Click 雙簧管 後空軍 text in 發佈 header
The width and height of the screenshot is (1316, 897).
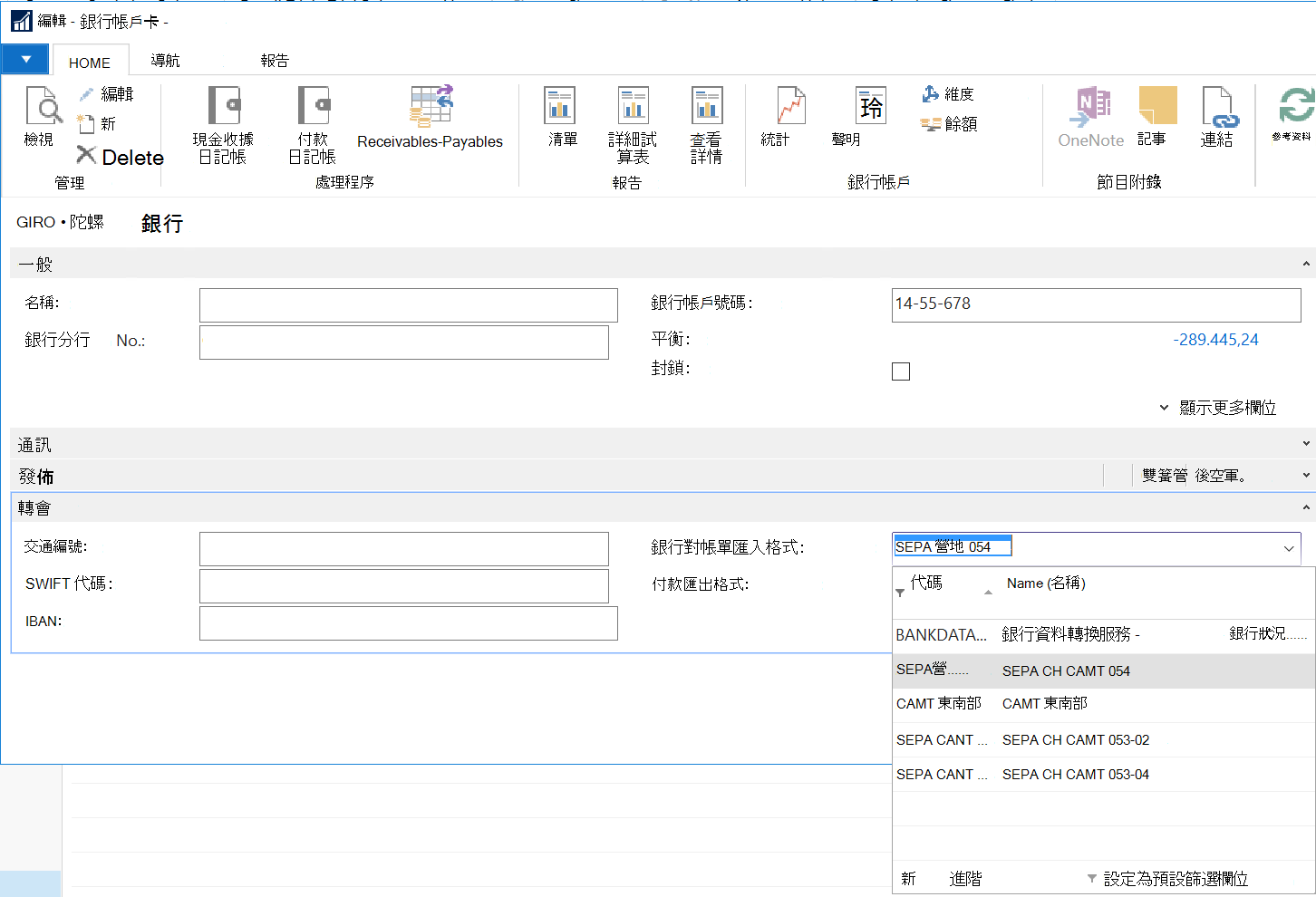1194,476
